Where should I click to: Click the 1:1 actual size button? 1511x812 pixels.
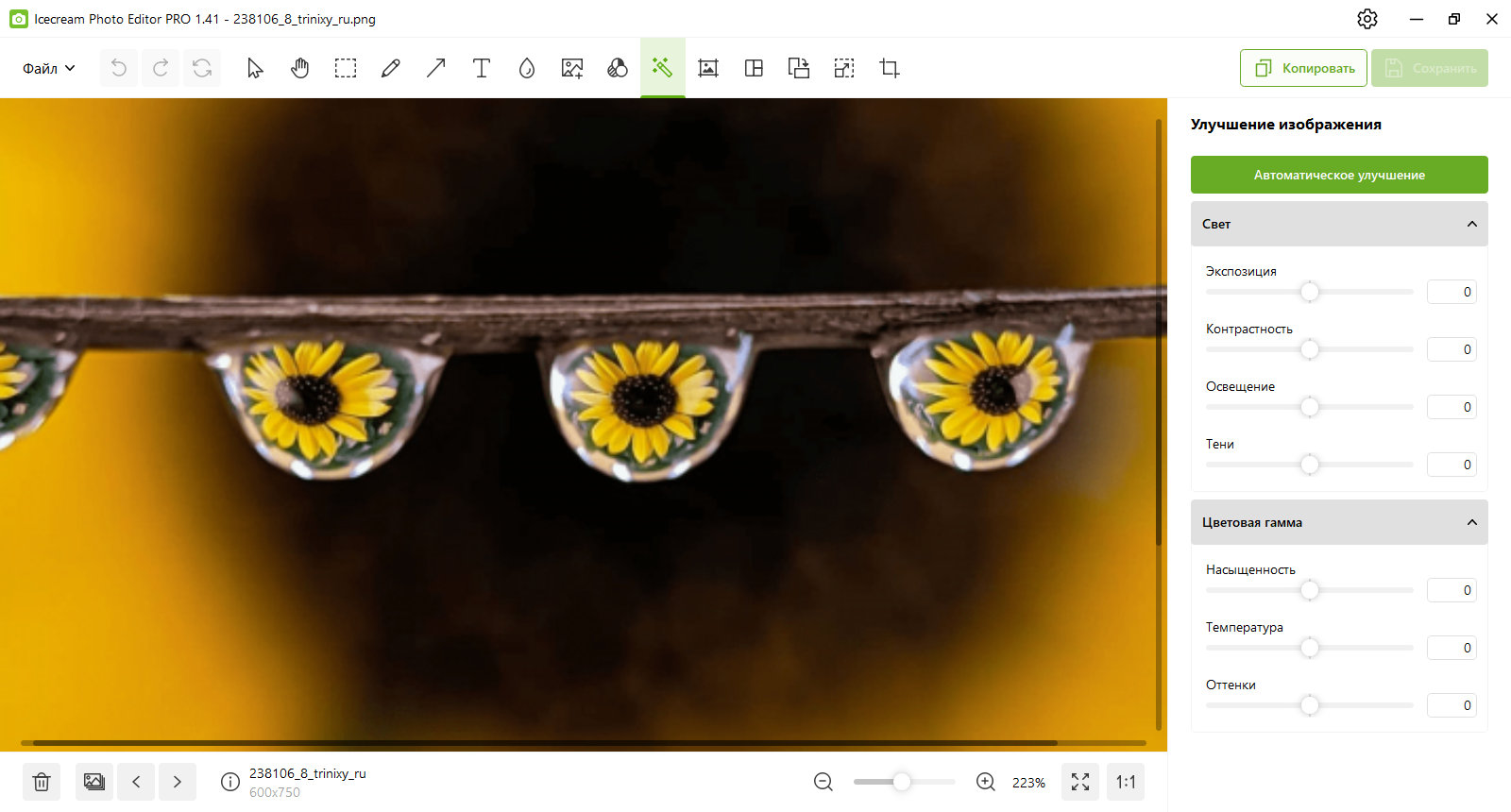1126,782
